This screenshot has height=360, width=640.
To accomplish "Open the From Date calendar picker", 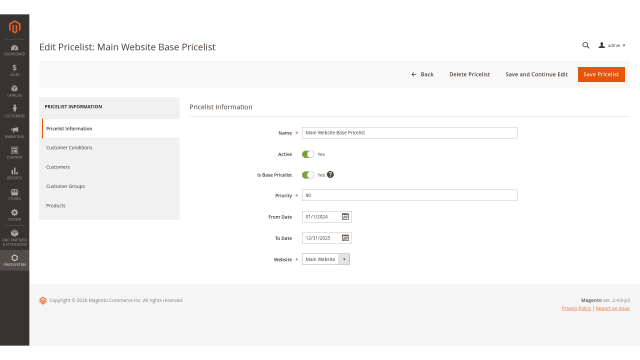I will (x=345, y=217).
